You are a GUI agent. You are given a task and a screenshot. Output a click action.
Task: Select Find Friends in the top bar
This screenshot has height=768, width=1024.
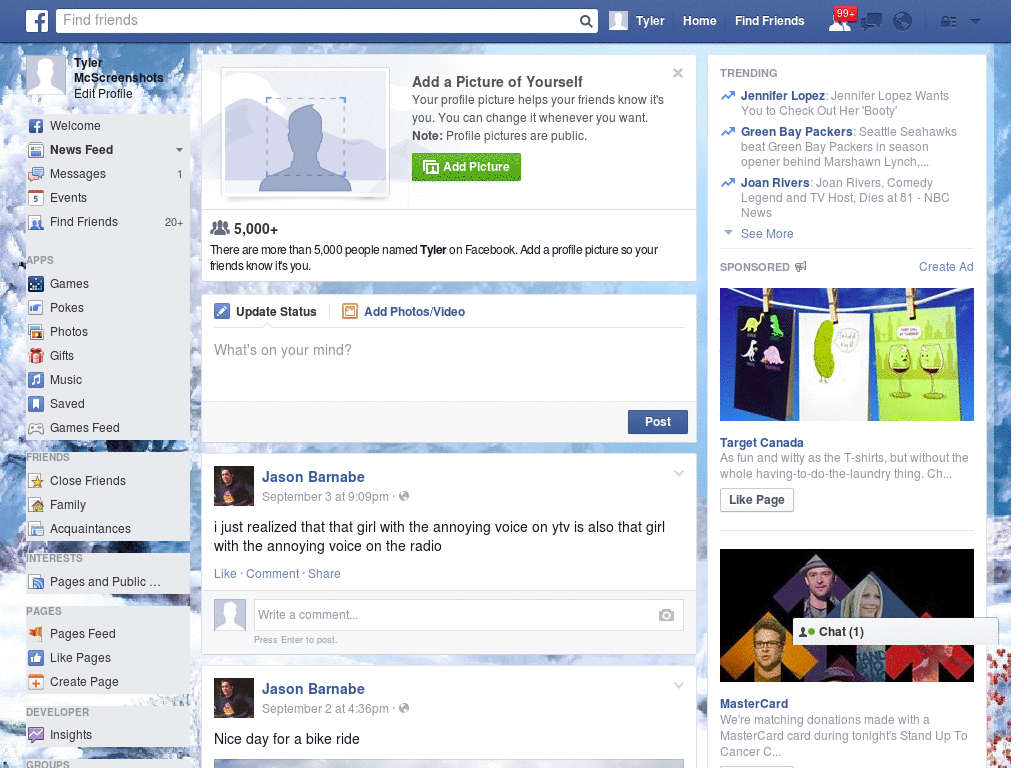pos(769,20)
